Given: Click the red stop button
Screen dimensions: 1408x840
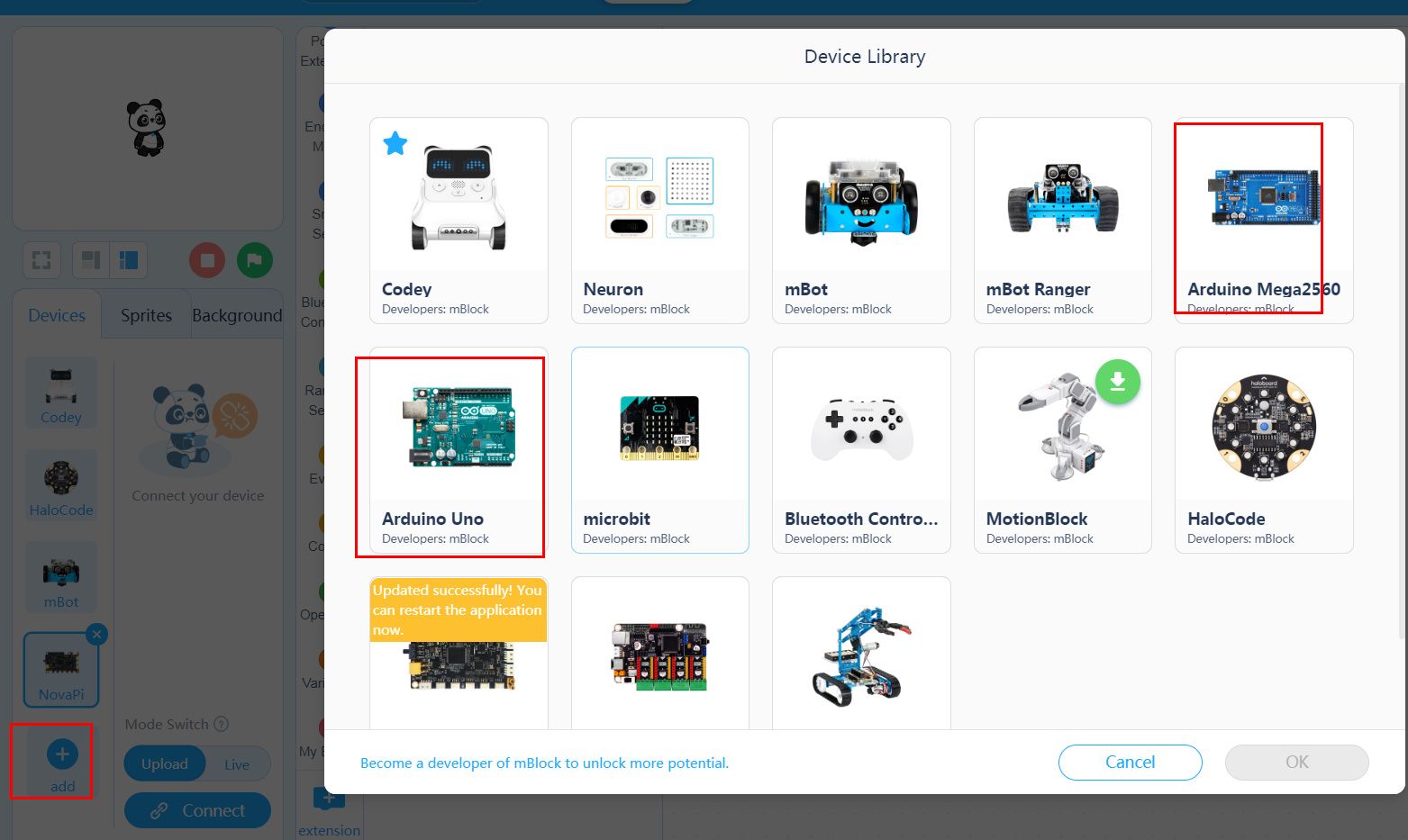Looking at the screenshot, I should [207, 260].
